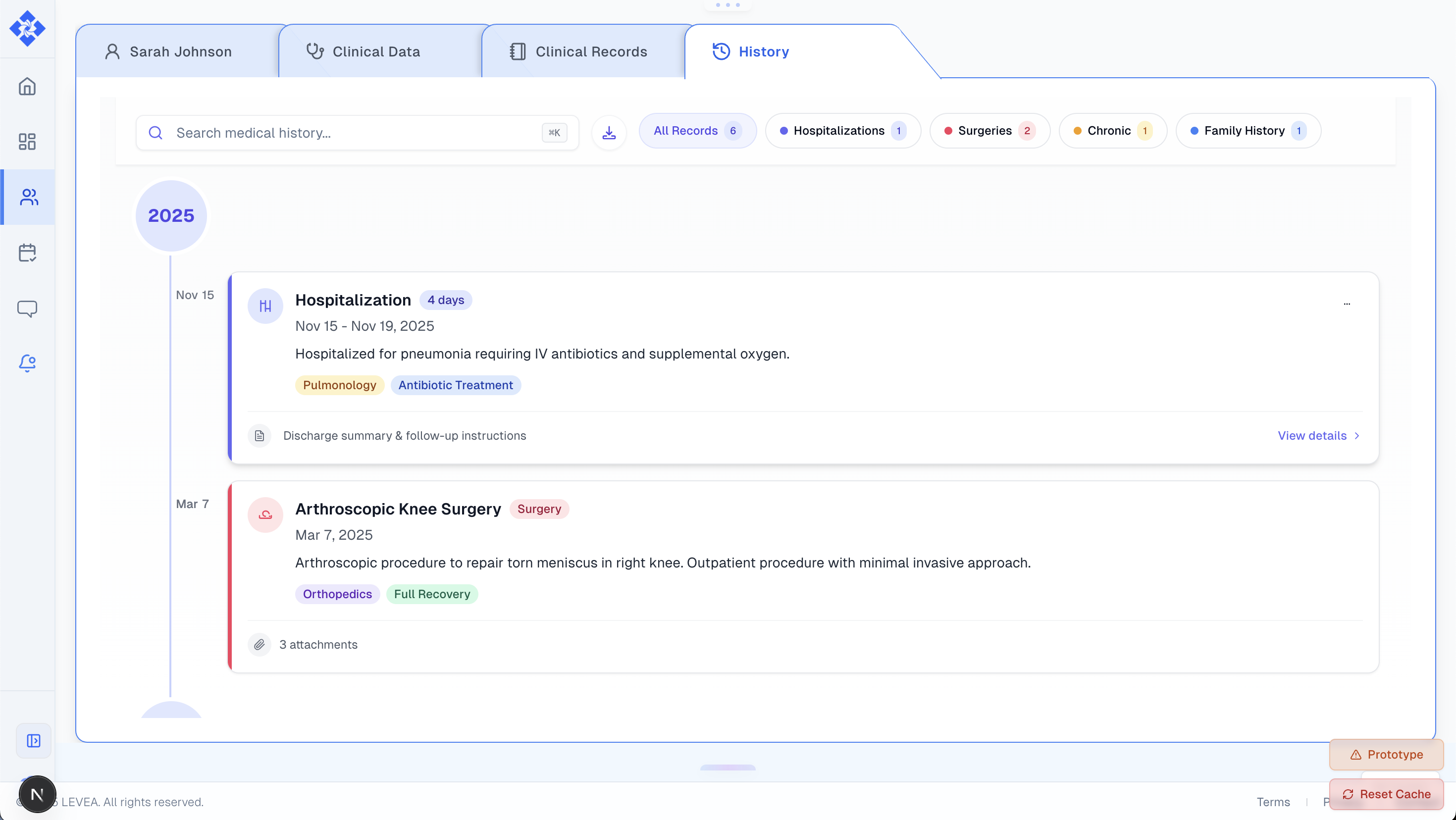
Task: Select the Patients icon in the sidebar
Action: 28,197
